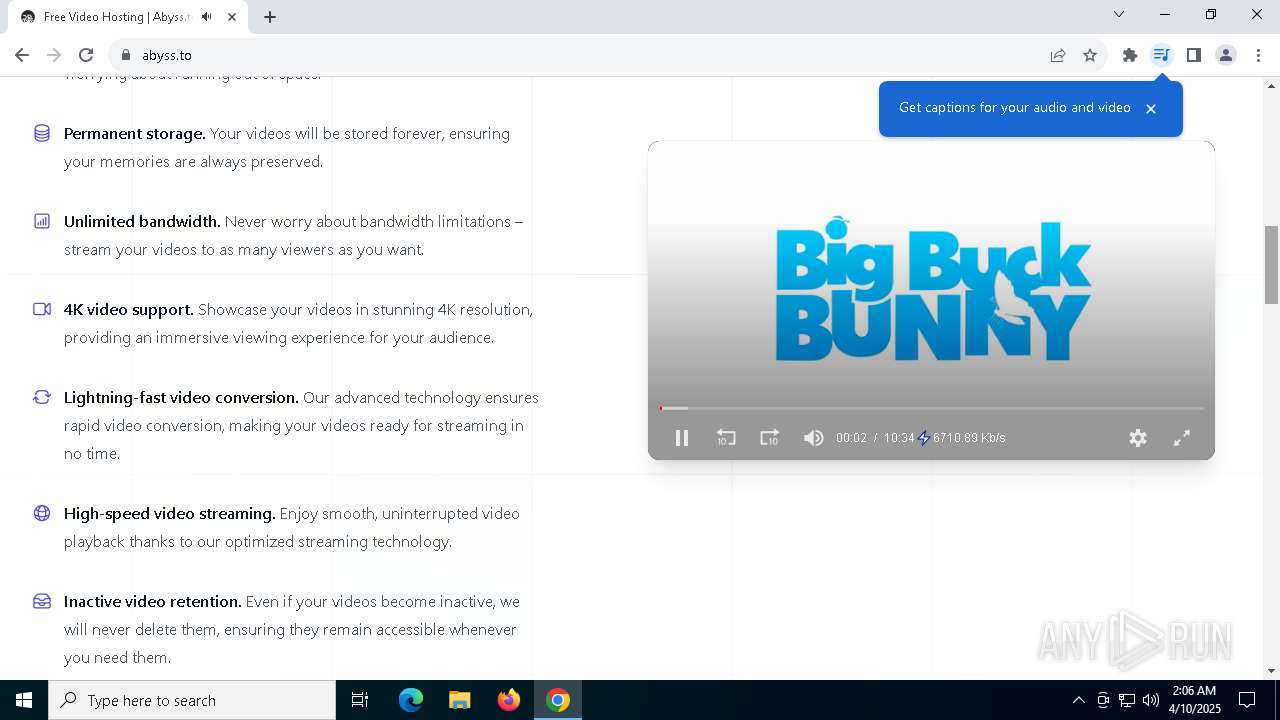Click taskbar search box
1280x720 pixels.
tap(192, 700)
